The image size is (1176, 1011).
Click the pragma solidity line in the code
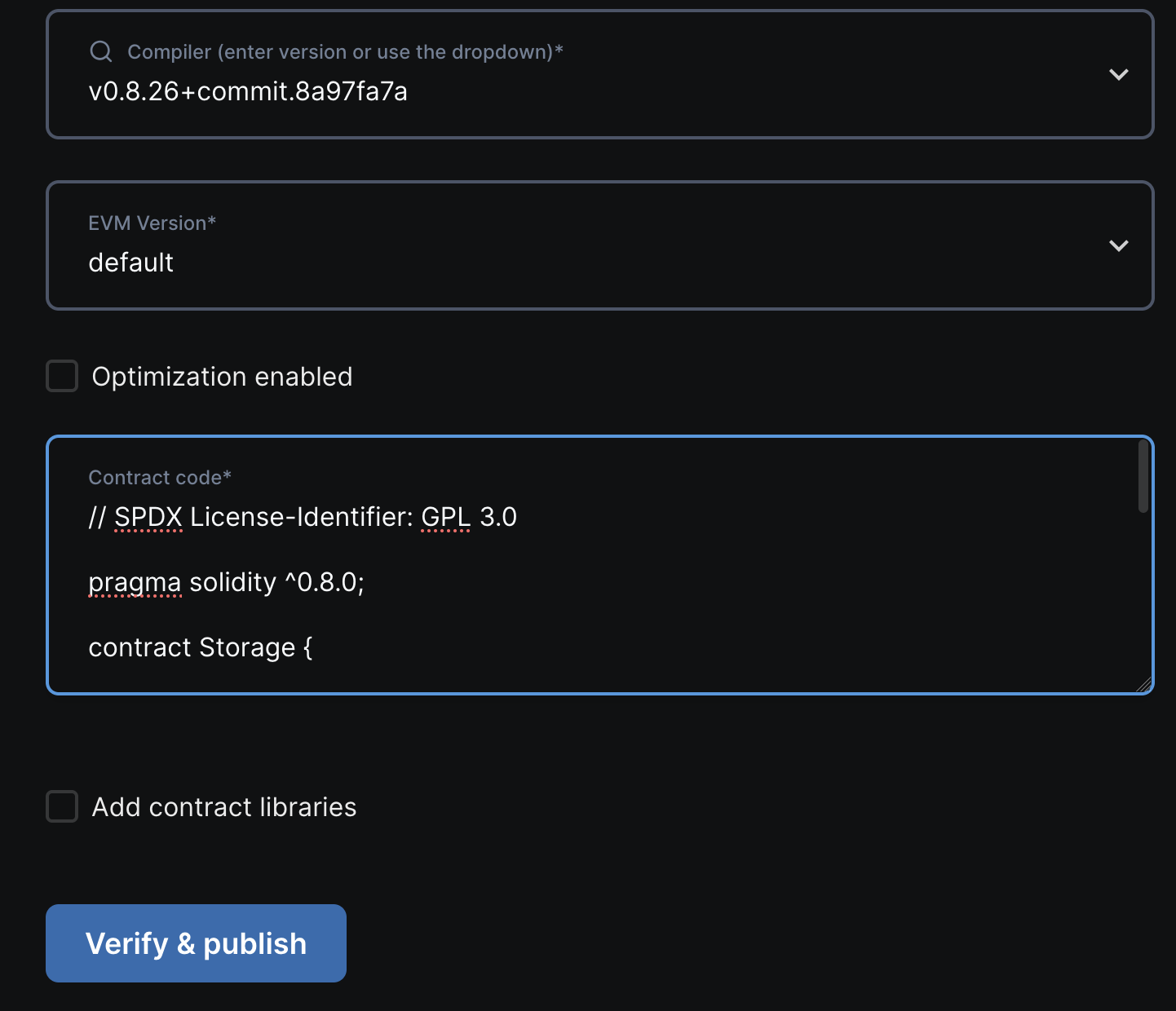pyautogui.click(x=227, y=582)
